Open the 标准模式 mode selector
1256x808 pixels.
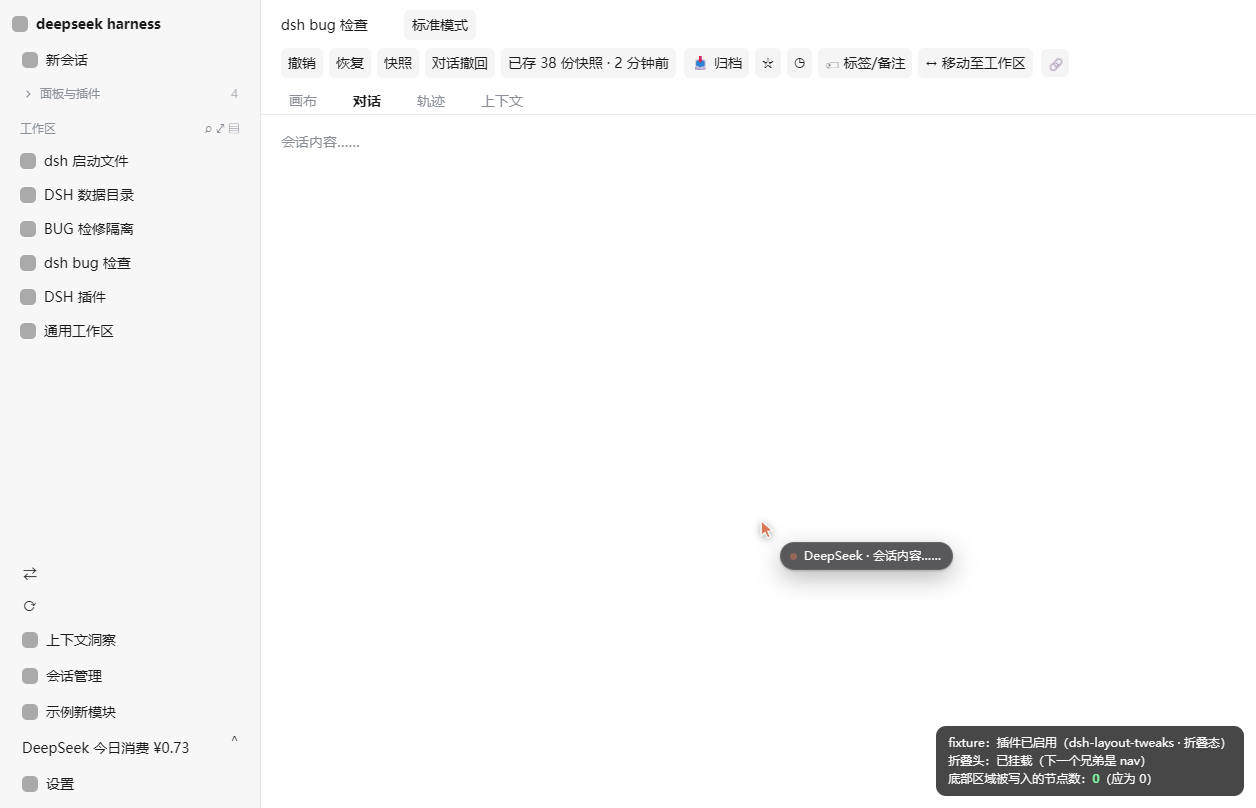point(440,25)
